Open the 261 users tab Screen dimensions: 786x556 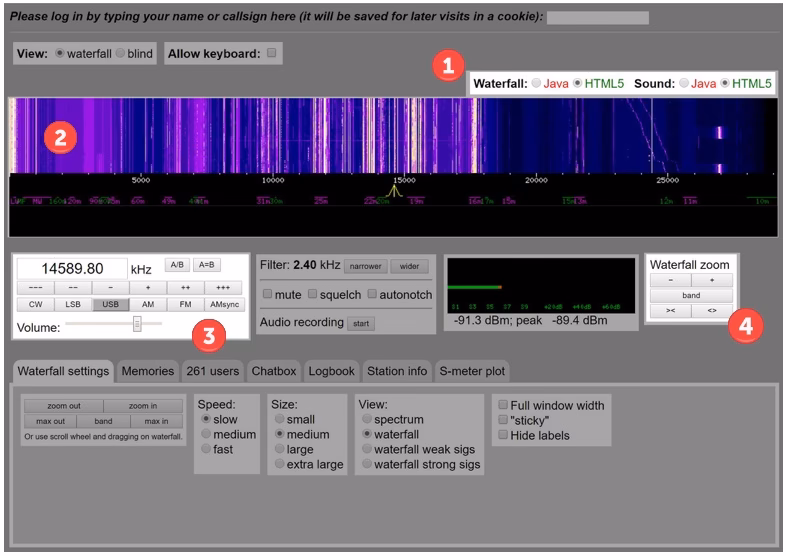(213, 372)
